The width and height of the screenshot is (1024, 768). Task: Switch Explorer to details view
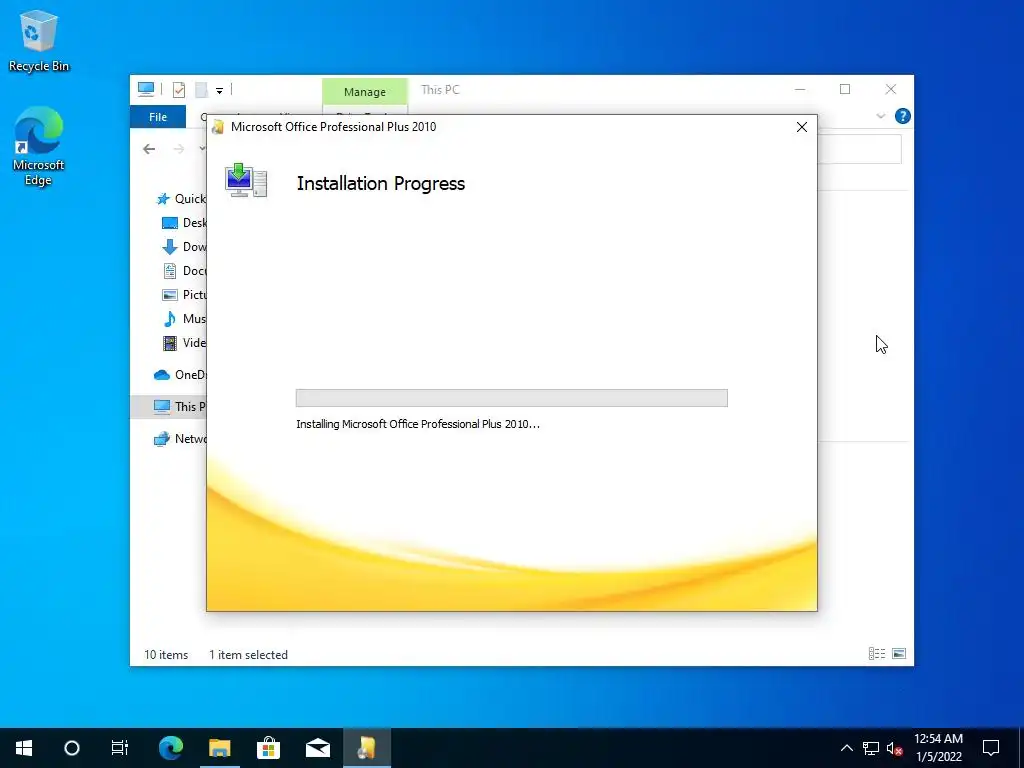[876, 654]
